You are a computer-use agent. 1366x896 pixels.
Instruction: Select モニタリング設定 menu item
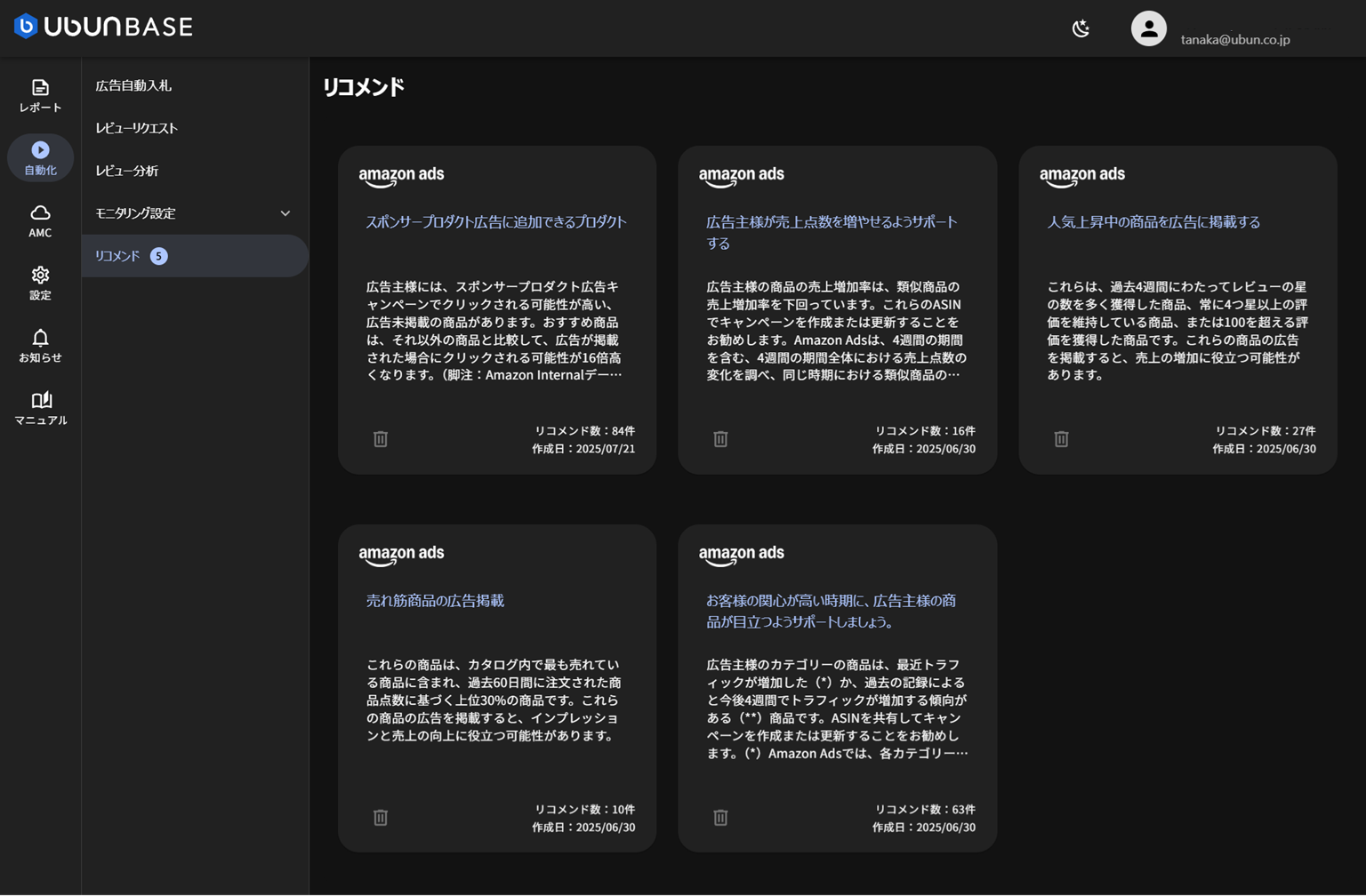195,213
